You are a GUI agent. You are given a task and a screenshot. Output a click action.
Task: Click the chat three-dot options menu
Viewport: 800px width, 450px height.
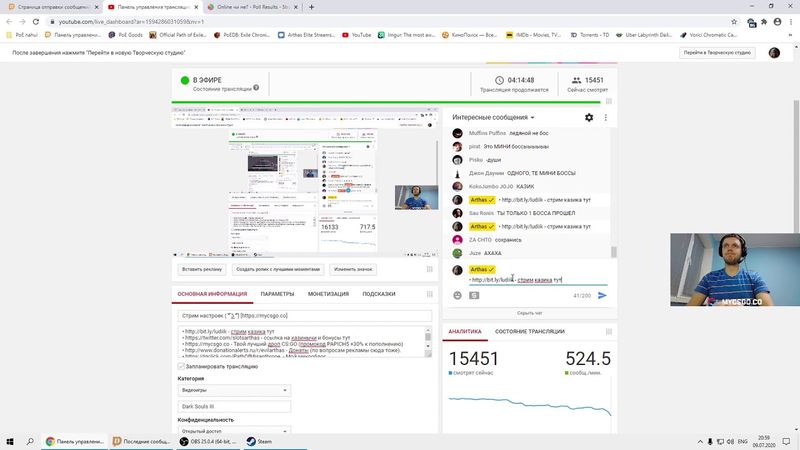click(x=605, y=118)
